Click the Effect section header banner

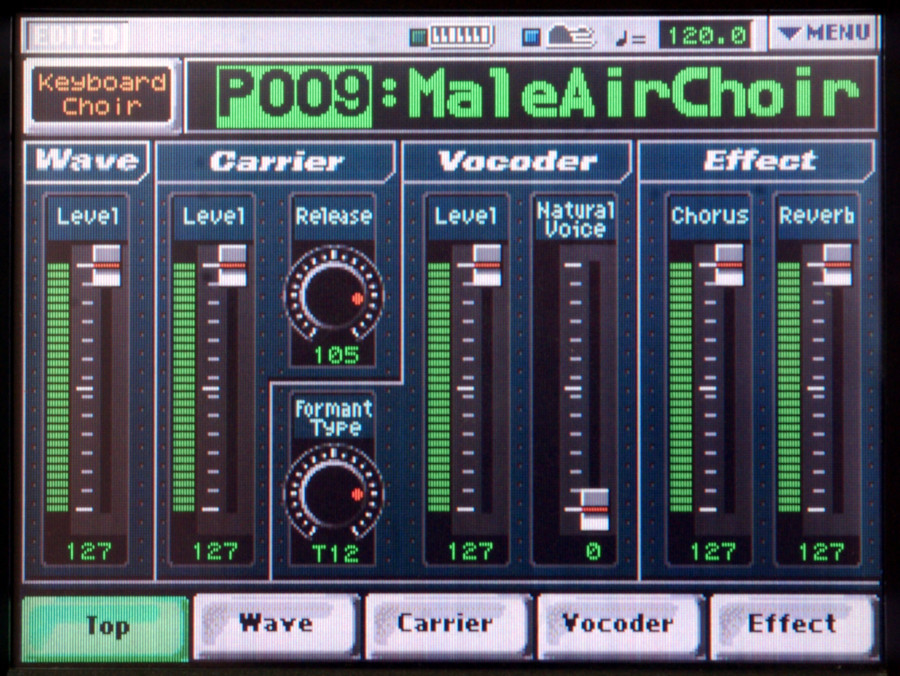point(755,159)
